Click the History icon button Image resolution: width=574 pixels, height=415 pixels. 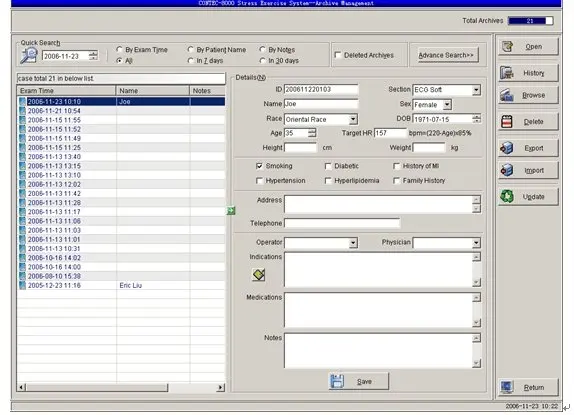point(507,73)
